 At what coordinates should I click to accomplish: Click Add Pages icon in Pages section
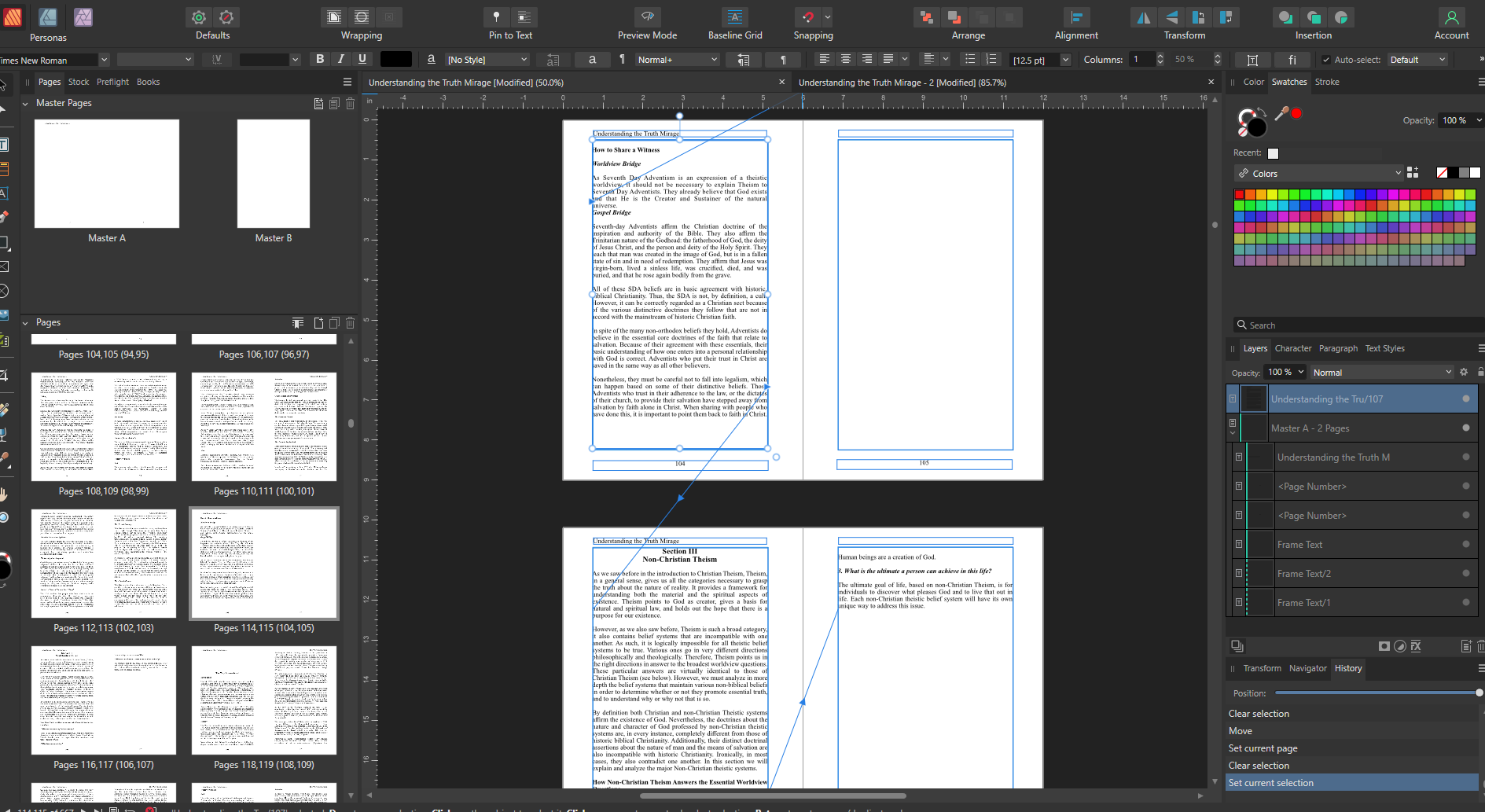pyautogui.click(x=318, y=323)
